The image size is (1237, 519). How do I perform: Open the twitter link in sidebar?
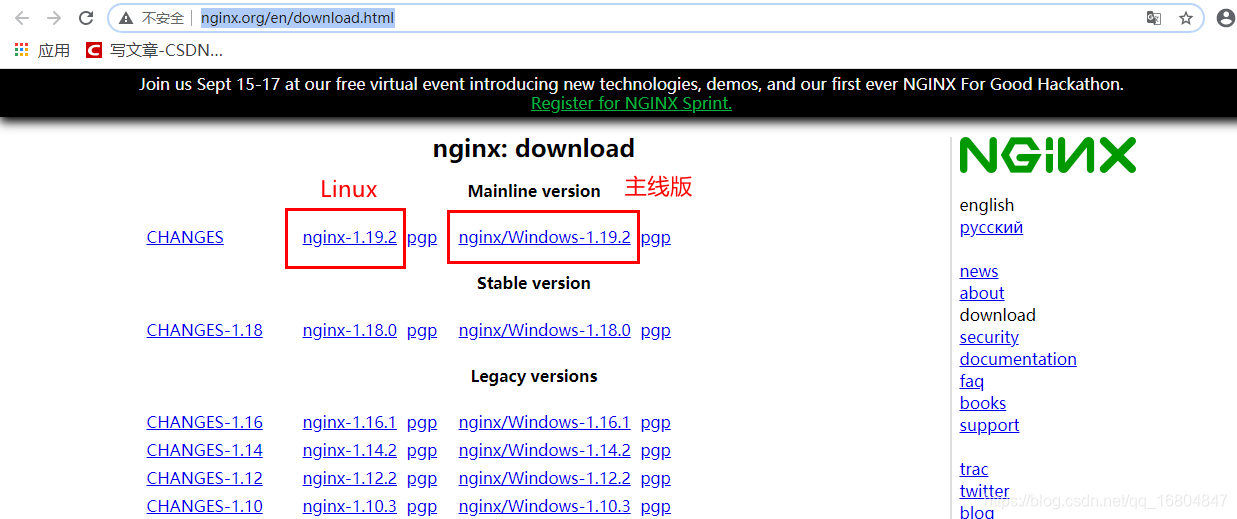[984, 491]
